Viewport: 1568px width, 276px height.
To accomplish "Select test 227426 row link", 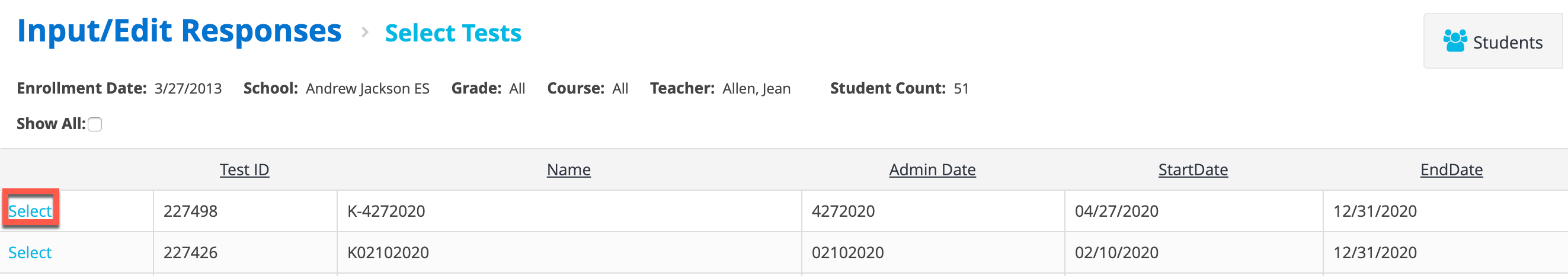I will pos(30,252).
